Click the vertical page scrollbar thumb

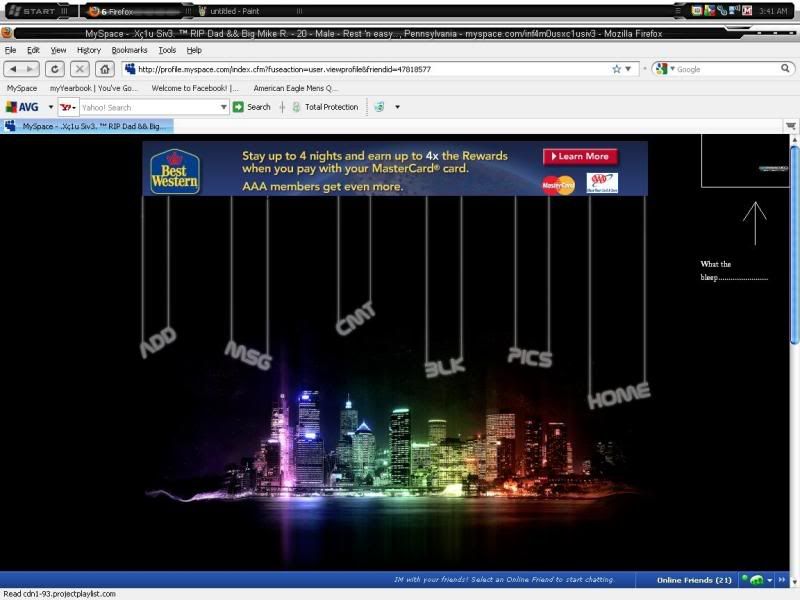pos(794,245)
